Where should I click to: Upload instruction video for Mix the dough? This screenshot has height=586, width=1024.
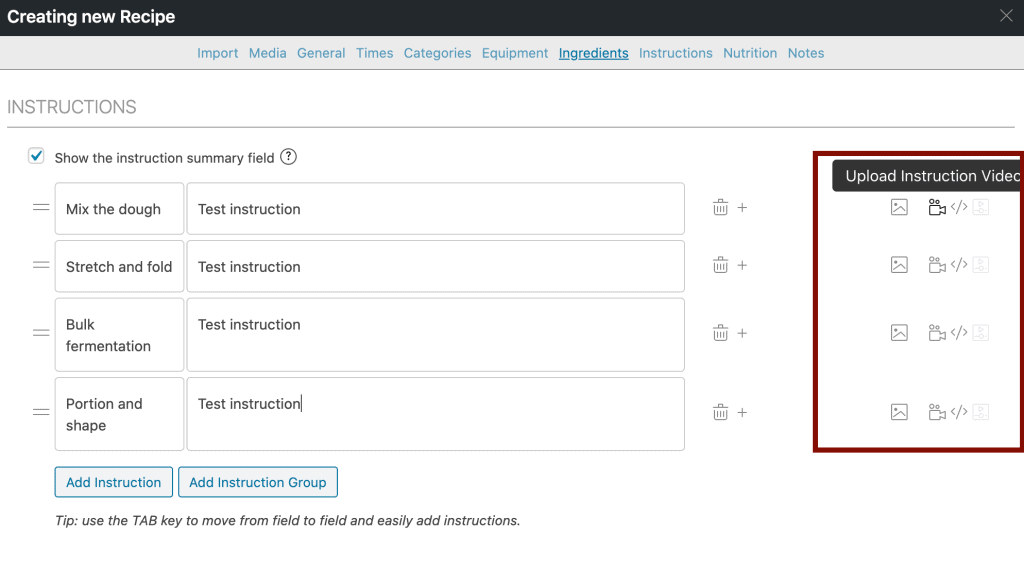point(937,207)
